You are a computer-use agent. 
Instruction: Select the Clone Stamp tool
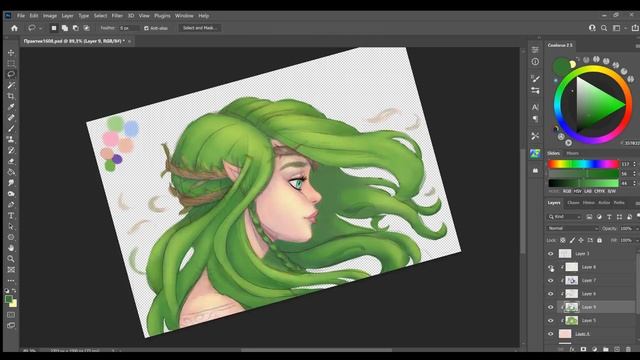click(11, 140)
